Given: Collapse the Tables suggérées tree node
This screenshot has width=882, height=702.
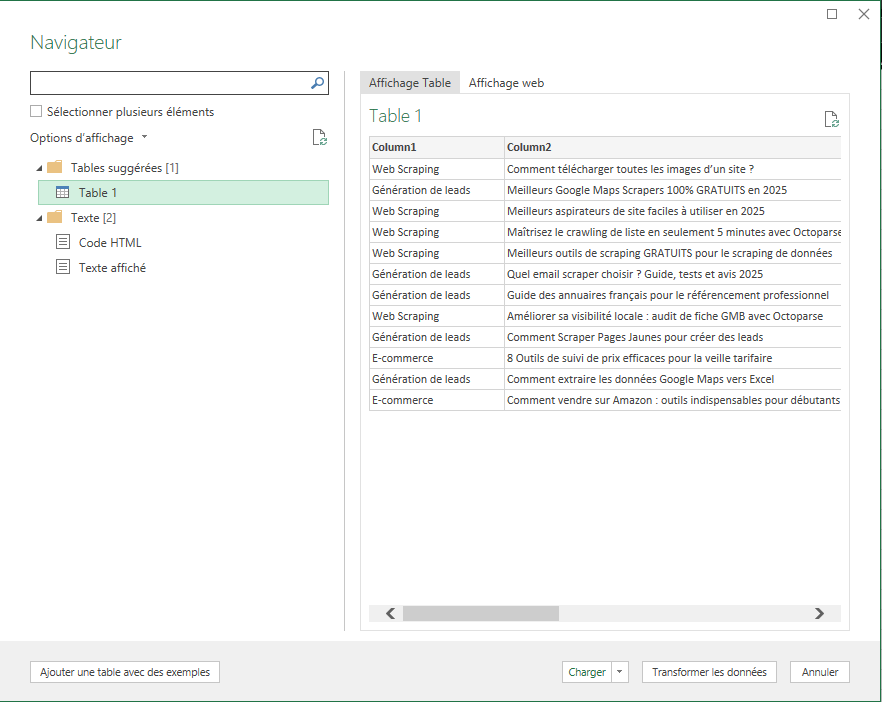Looking at the screenshot, I should (37, 168).
